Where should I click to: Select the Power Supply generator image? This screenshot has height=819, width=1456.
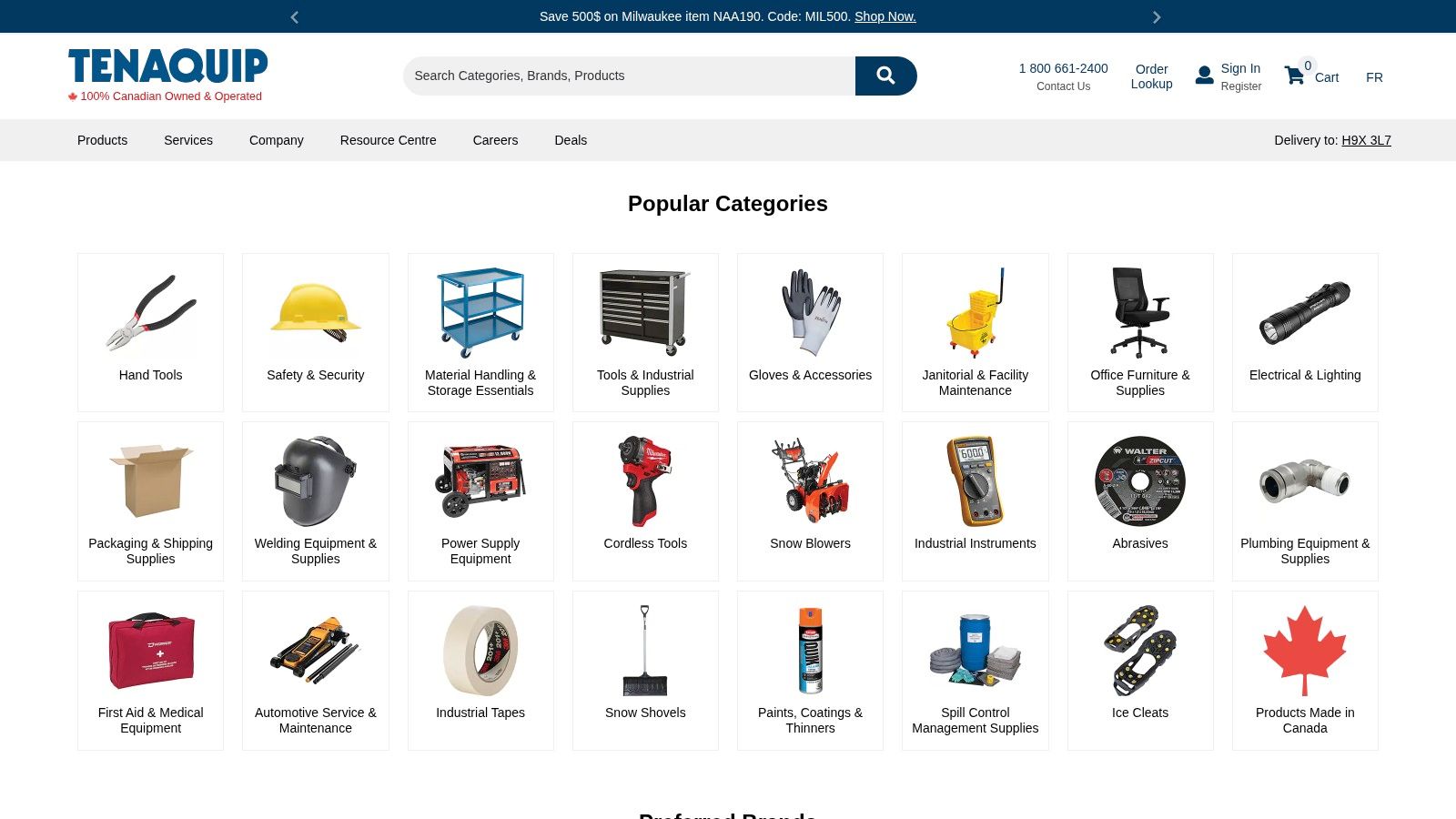(x=480, y=480)
